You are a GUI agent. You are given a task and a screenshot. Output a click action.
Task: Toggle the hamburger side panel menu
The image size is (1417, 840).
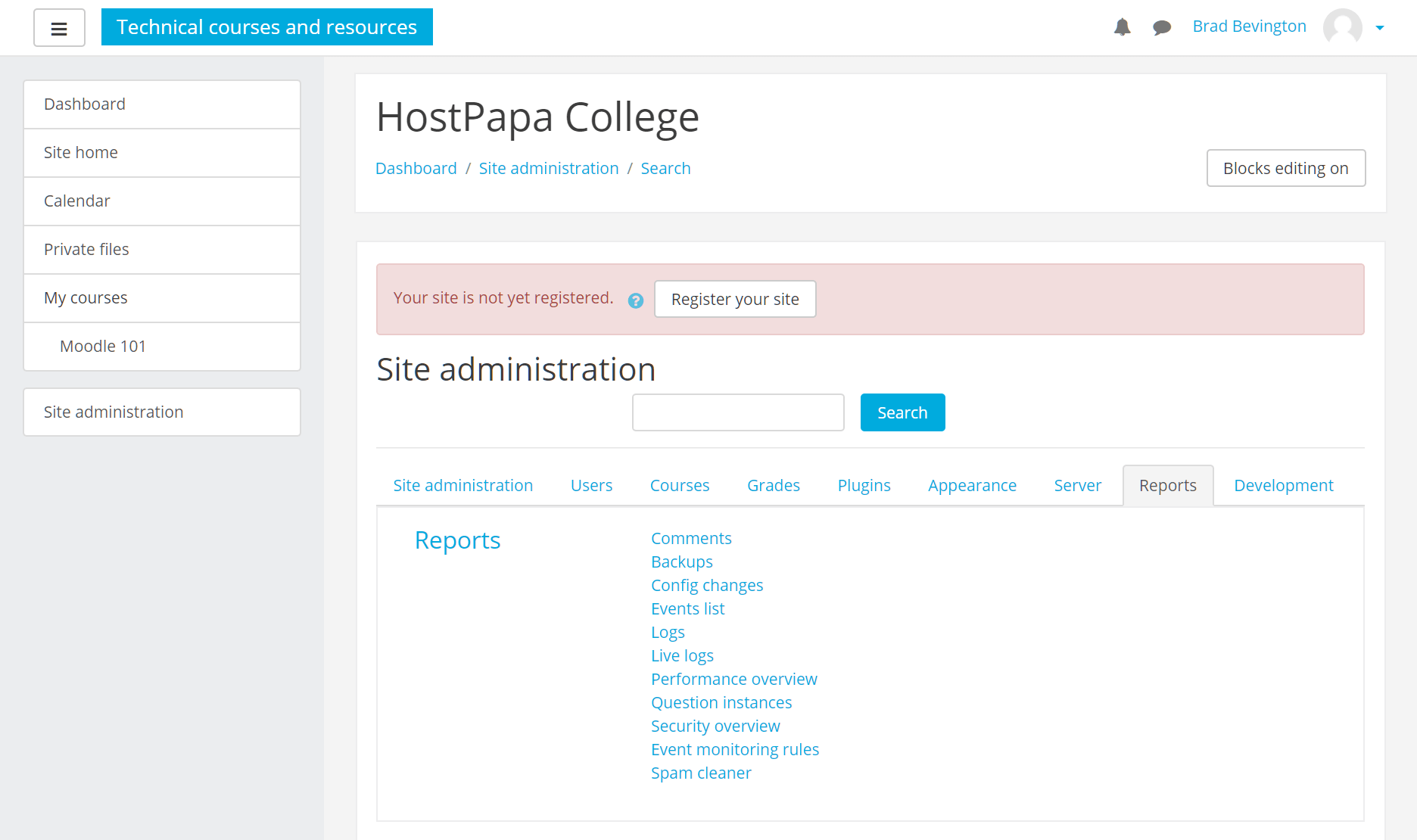coord(59,28)
